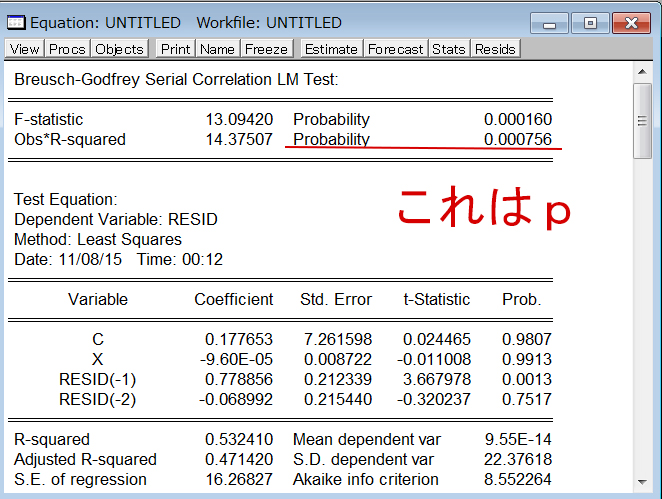Click the underlined Obs*R-squared probability 0.000756
The height and width of the screenshot is (499, 662).
[517, 140]
